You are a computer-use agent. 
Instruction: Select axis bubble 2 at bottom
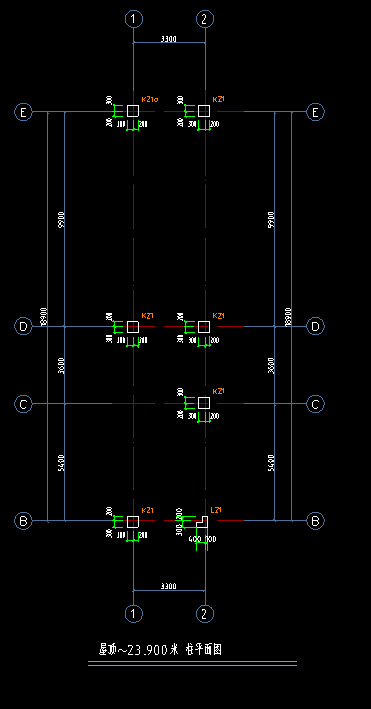[205, 614]
